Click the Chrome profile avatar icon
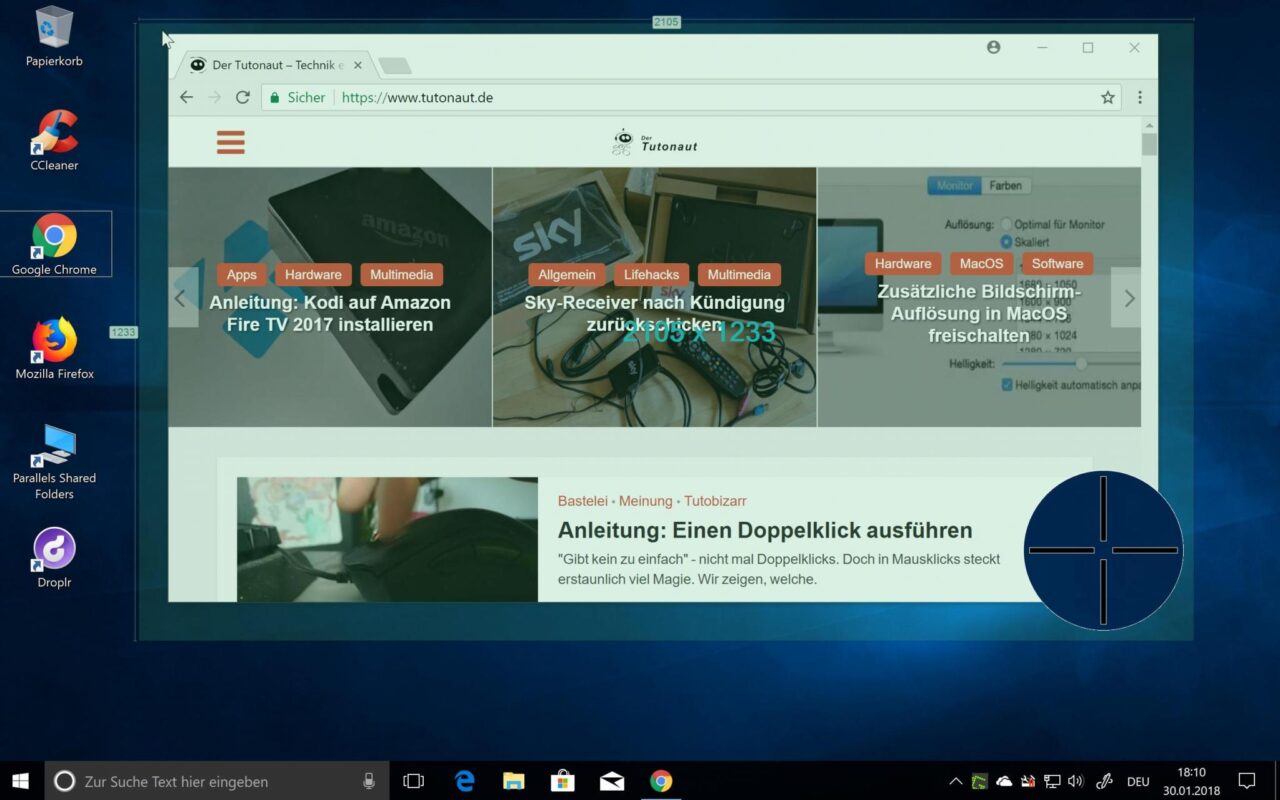1280x800 pixels. [x=993, y=47]
